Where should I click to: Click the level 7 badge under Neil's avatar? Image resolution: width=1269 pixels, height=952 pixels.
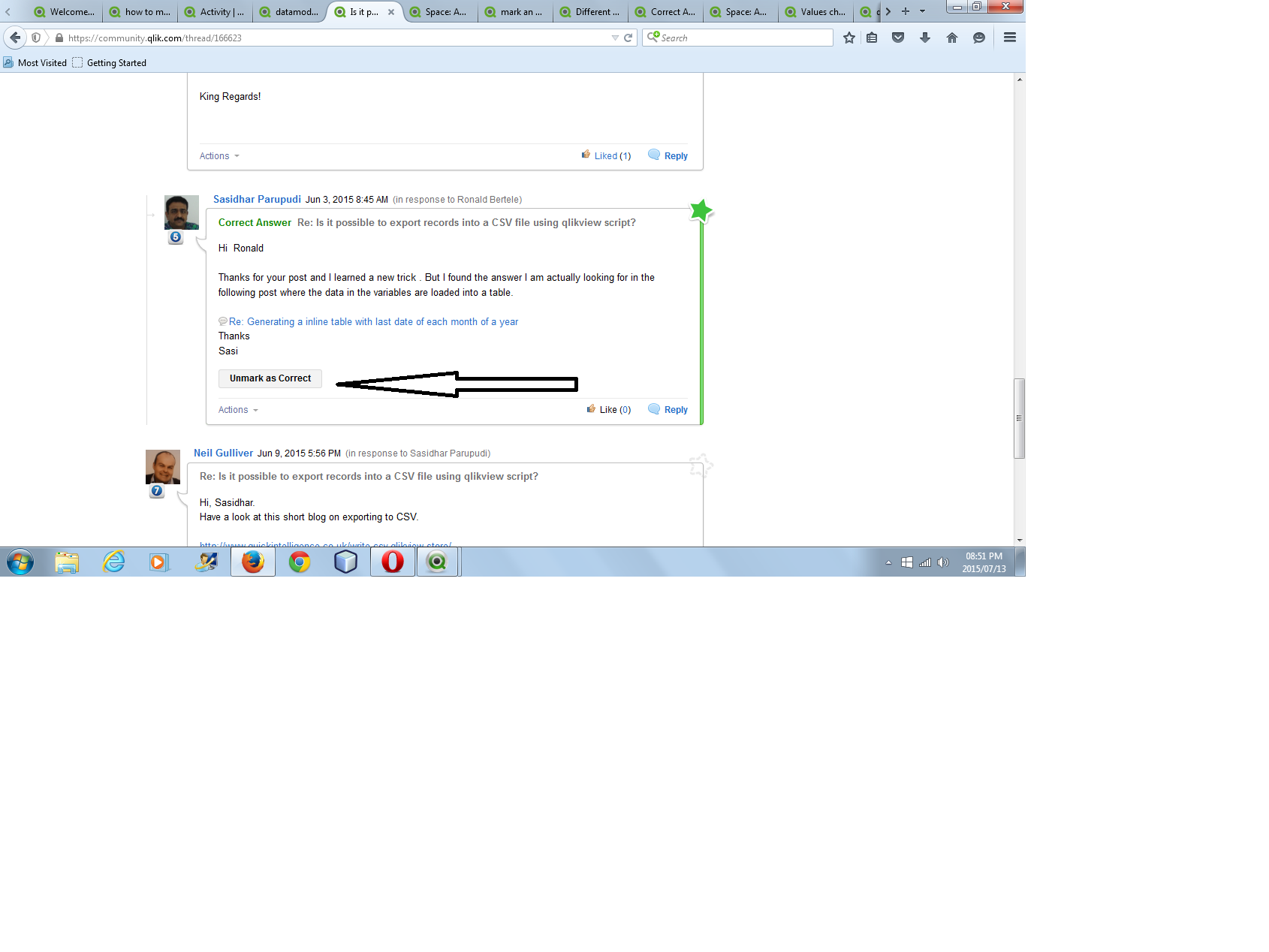coord(157,491)
